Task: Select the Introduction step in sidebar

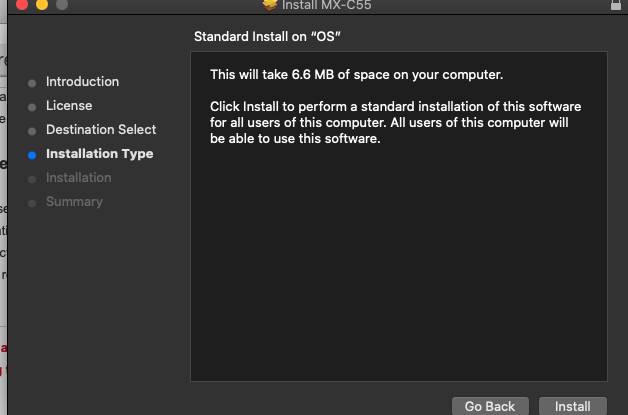Action: 82,82
